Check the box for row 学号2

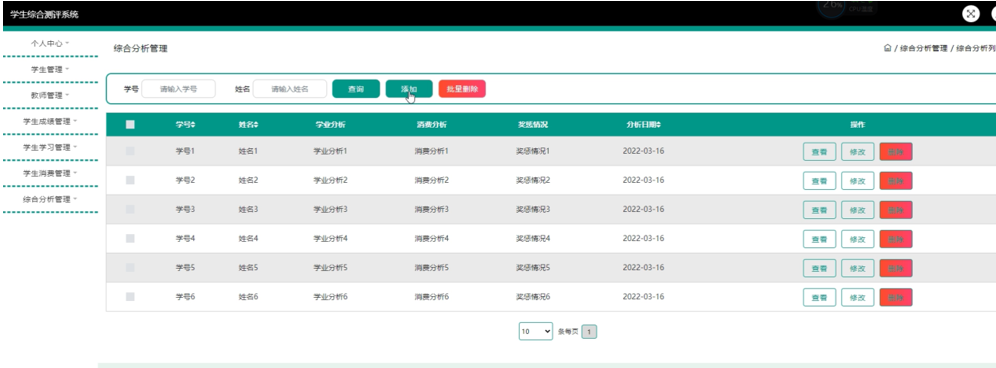pos(130,181)
